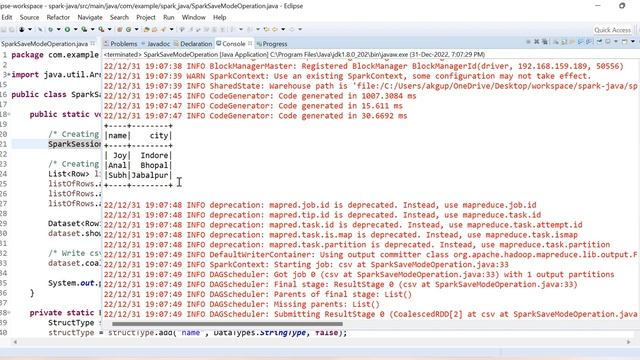The image size is (640, 360).
Task: Expand folded imports at line 3
Action: (9, 75)
